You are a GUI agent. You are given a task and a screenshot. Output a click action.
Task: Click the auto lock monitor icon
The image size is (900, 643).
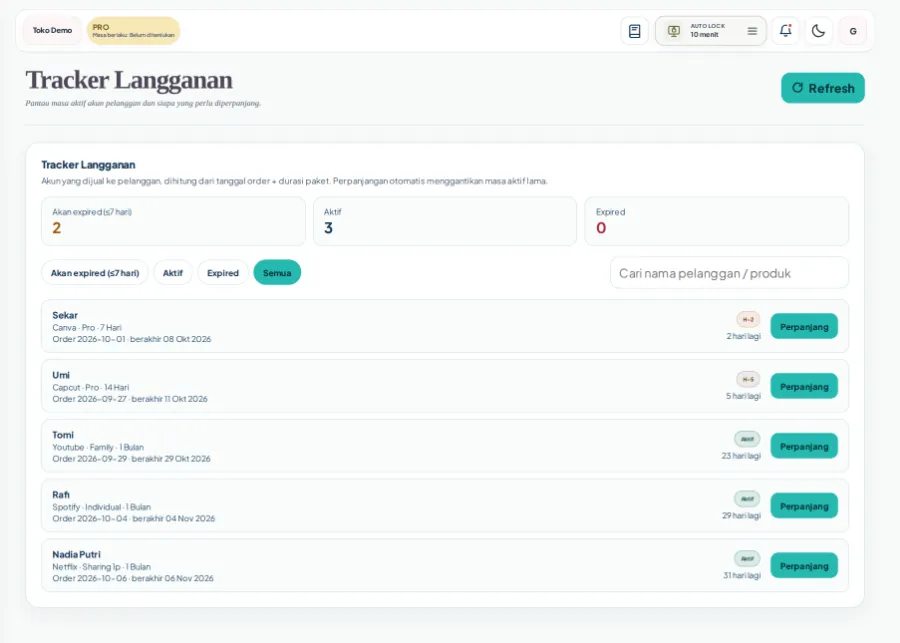(674, 31)
